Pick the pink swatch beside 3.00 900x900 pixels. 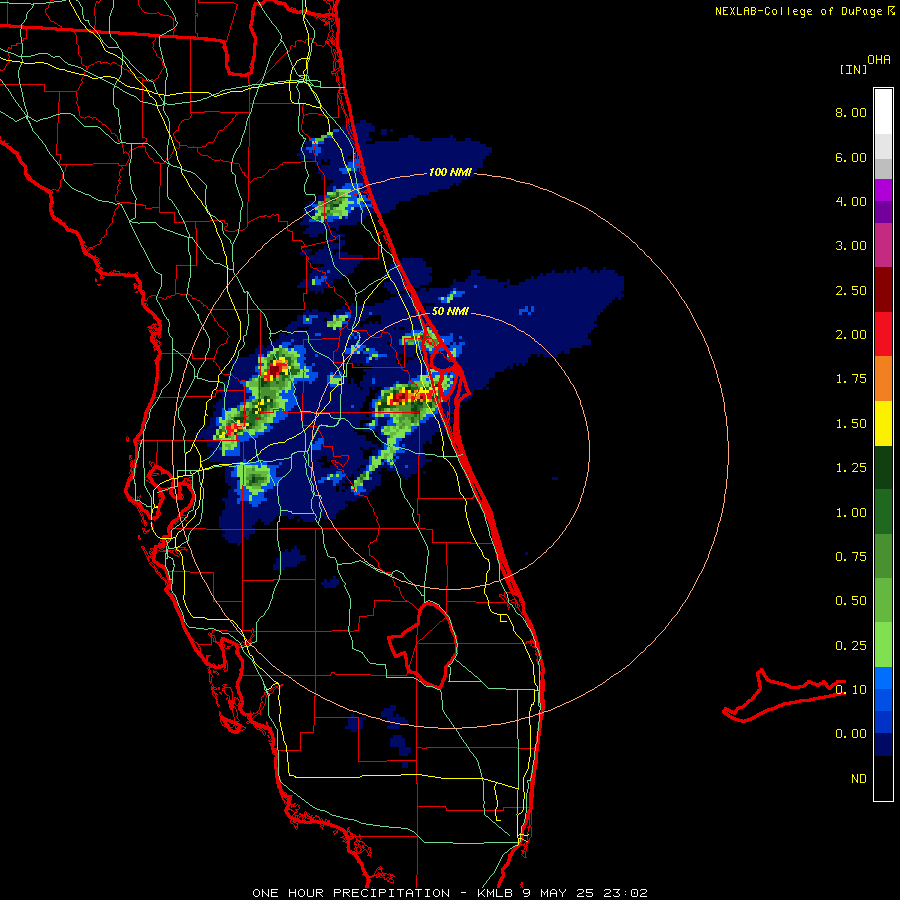(x=883, y=246)
